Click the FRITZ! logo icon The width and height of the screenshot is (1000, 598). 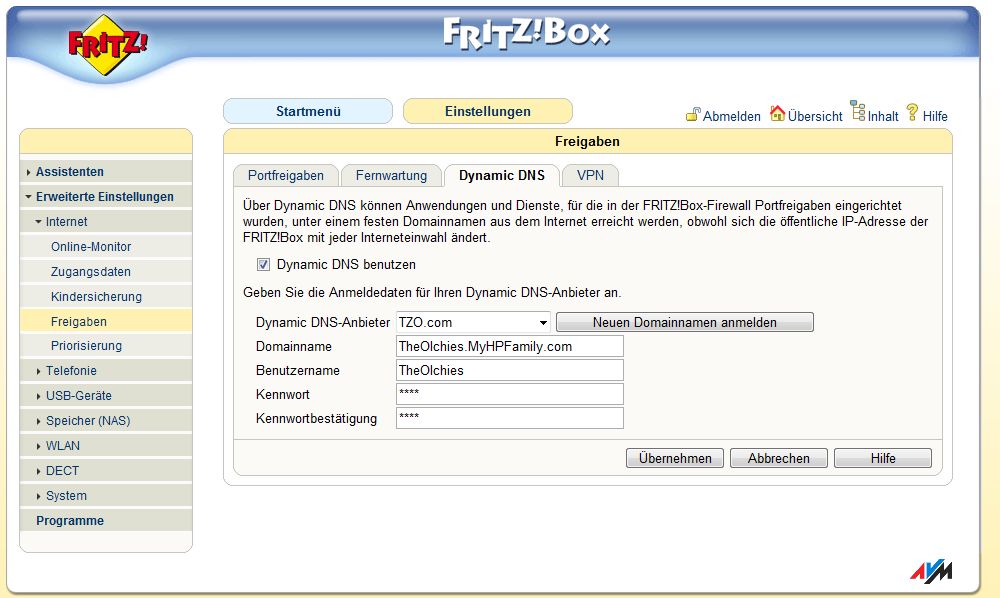(107, 45)
